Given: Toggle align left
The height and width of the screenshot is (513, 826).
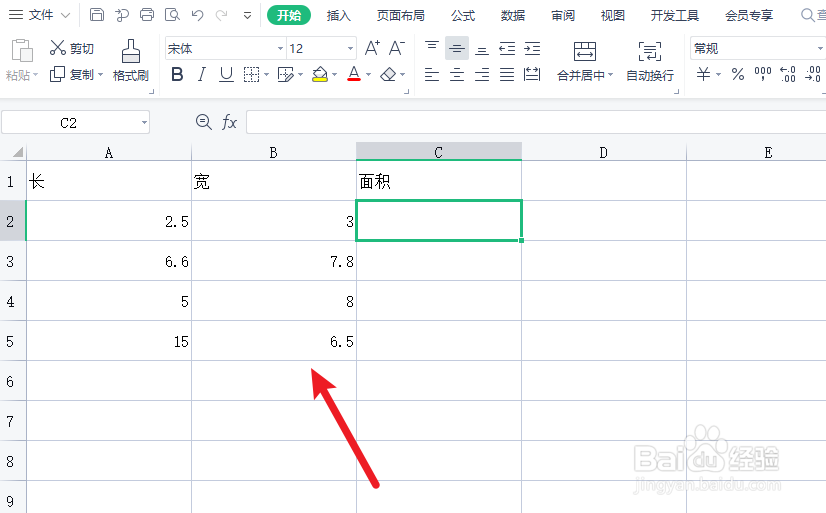Looking at the screenshot, I should 432,75.
